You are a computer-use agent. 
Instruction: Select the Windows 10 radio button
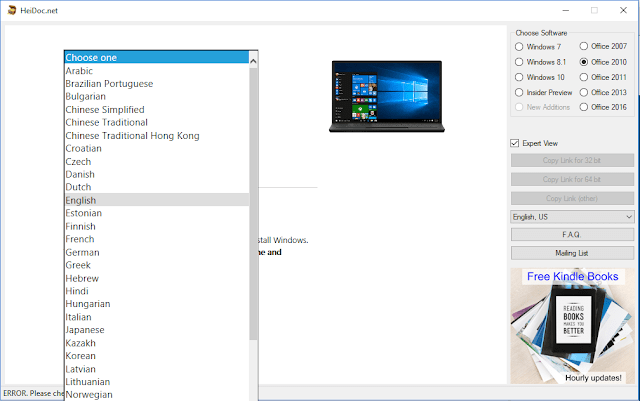coord(519,77)
